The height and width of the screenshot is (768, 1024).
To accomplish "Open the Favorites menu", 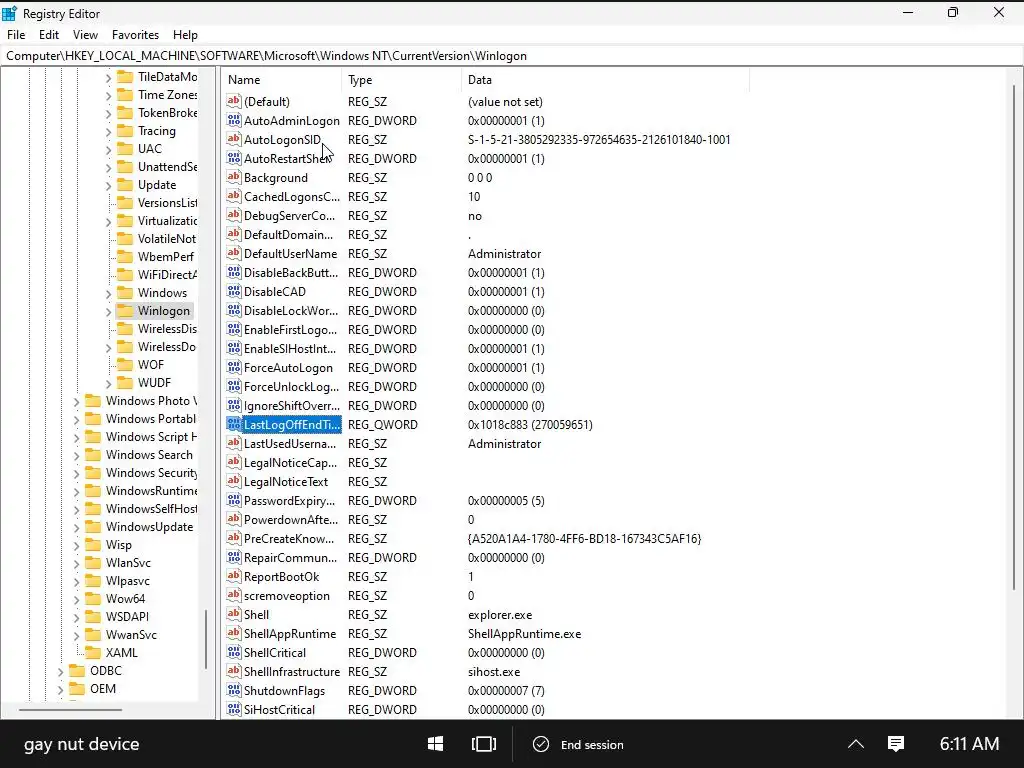I will pos(135,35).
